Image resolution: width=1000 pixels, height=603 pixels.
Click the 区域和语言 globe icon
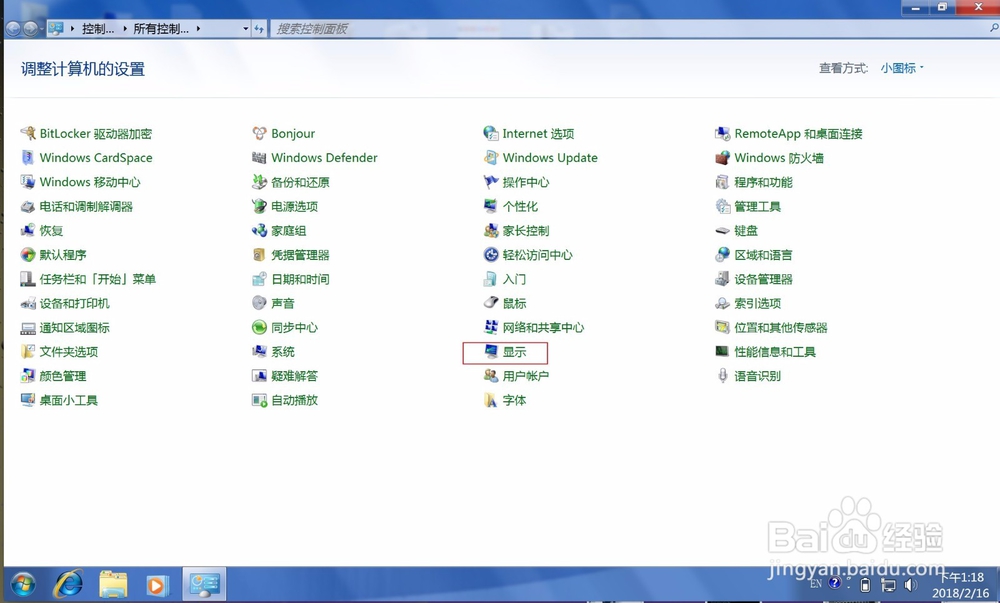[722, 254]
